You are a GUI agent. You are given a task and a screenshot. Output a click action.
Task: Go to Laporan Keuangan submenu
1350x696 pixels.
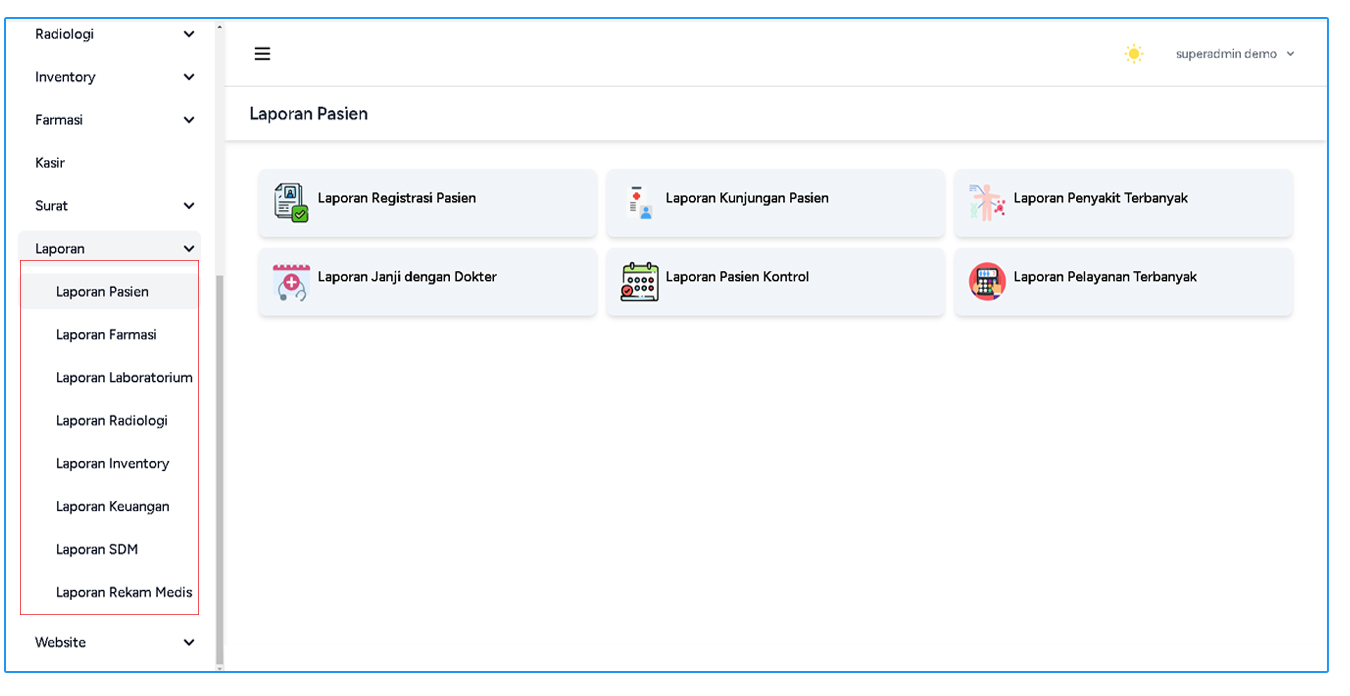click(x=112, y=507)
